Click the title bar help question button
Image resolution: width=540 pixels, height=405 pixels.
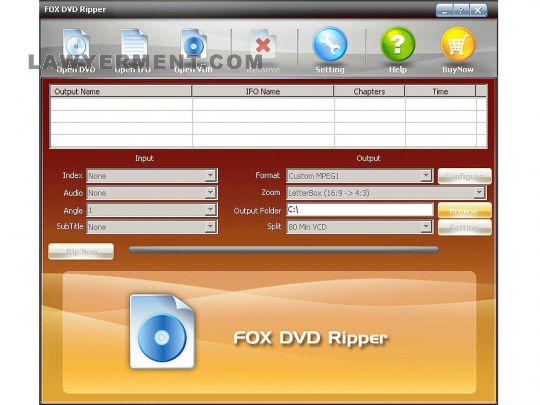coord(461,10)
